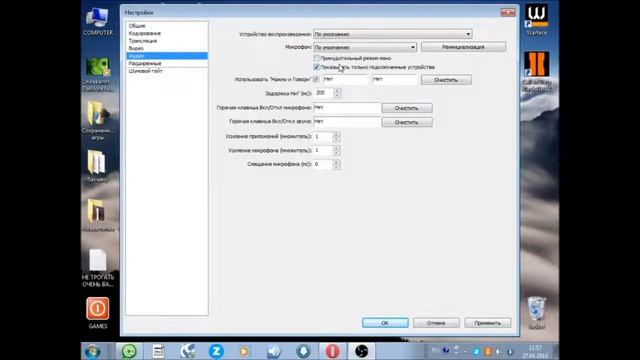Increase the application boost multiplier spinner
The width and height of the screenshot is (640, 360).
336,134
